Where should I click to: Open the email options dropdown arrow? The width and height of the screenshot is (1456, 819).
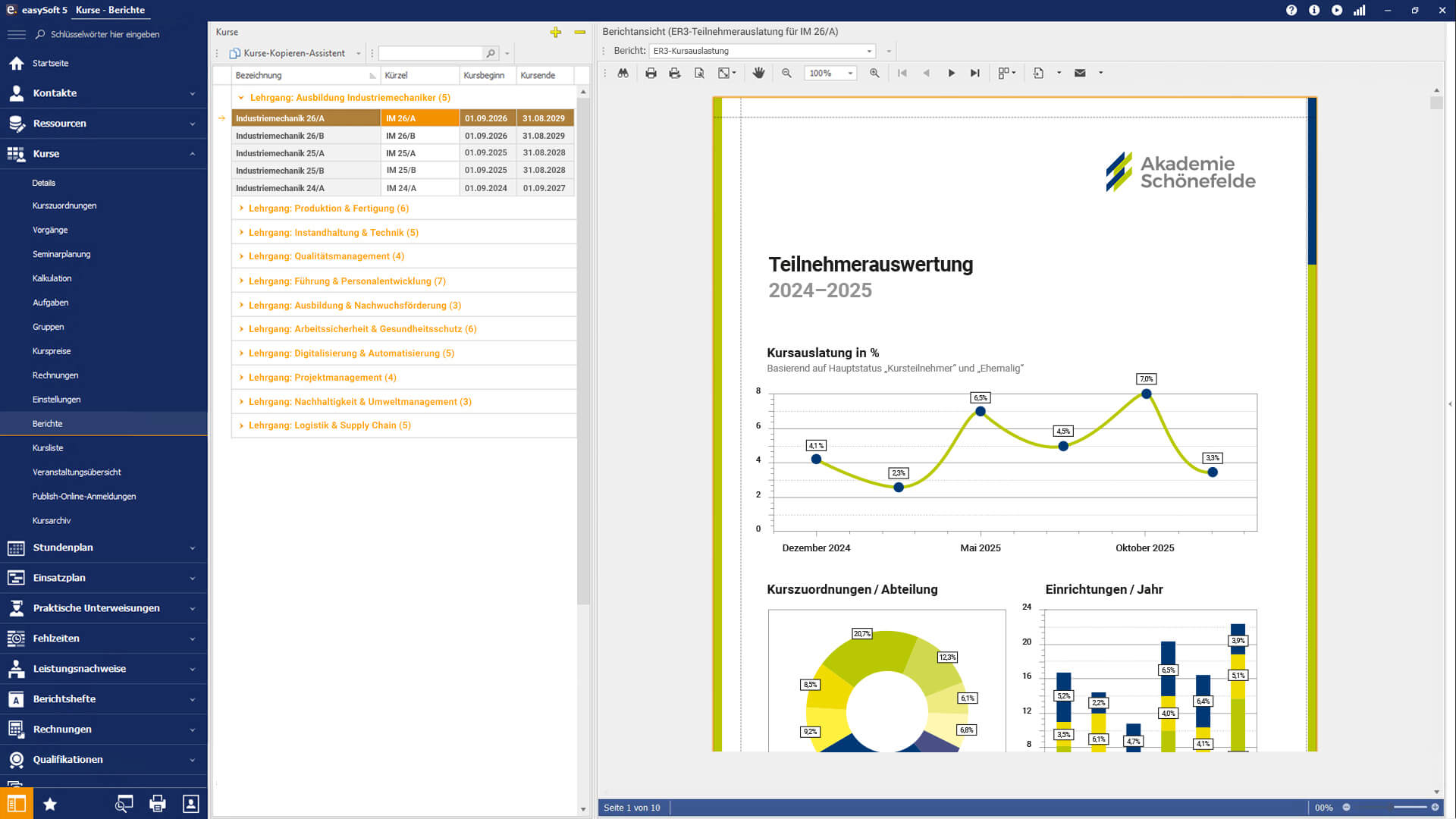click(x=1100, y=73)
